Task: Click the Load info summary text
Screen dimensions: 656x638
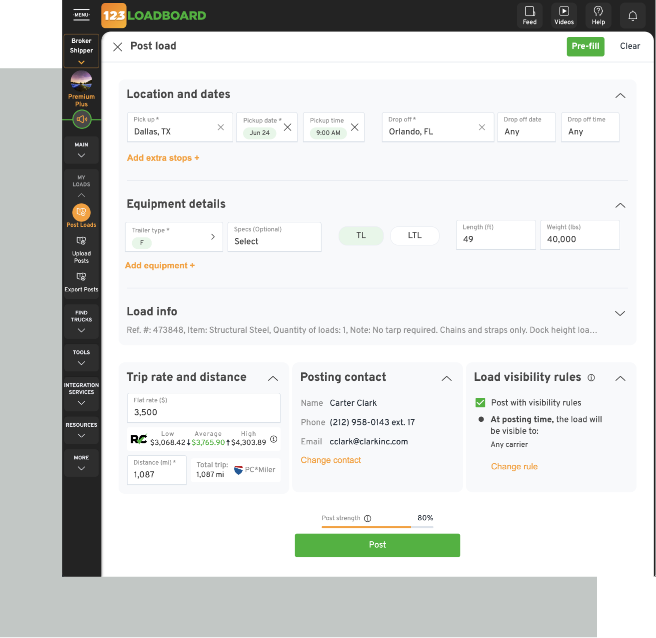Action: point(362,330)
